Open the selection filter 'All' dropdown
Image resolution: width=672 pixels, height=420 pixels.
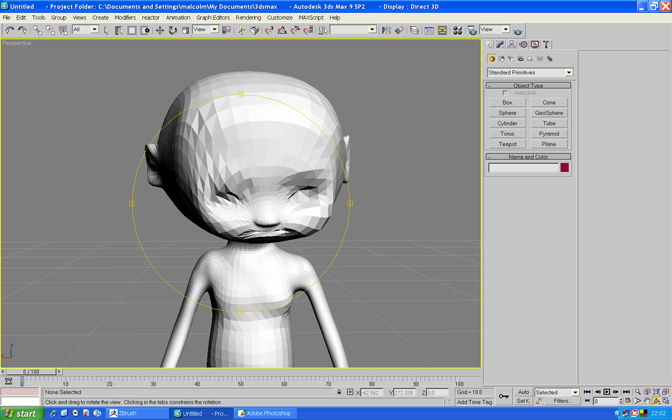click(86, 30)
